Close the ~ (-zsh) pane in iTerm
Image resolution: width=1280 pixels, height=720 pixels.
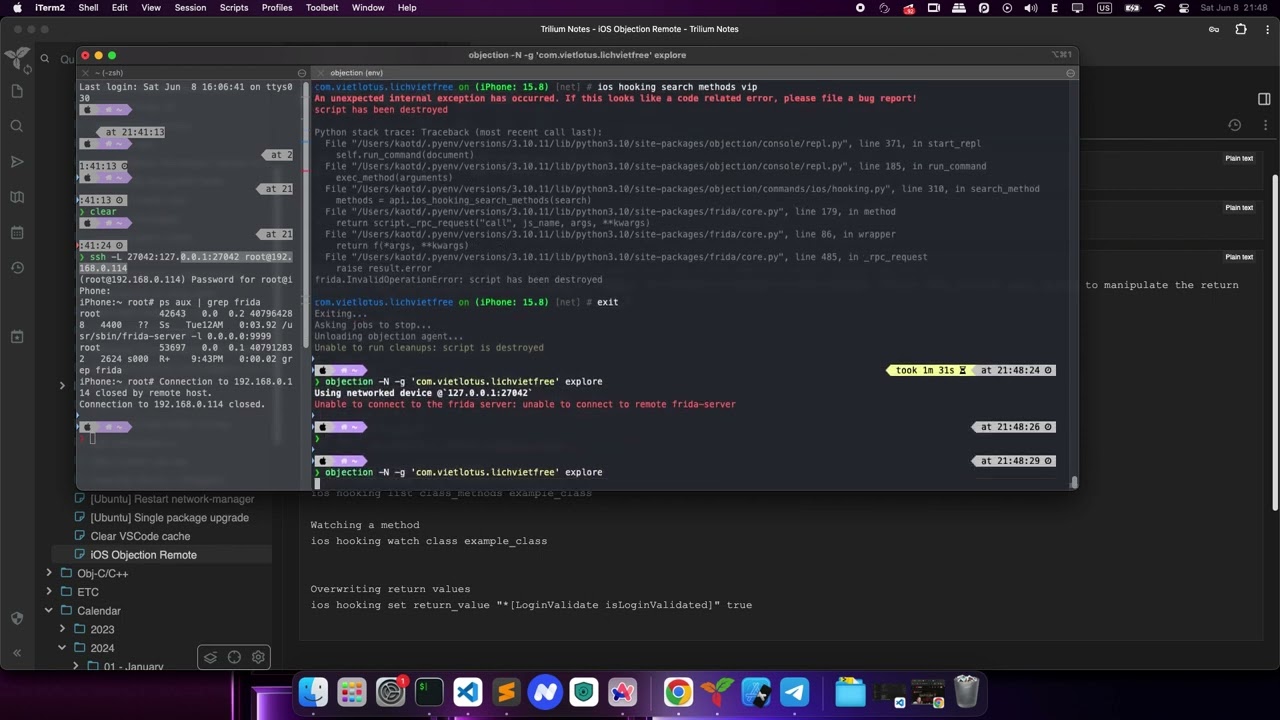click(86, 73)
